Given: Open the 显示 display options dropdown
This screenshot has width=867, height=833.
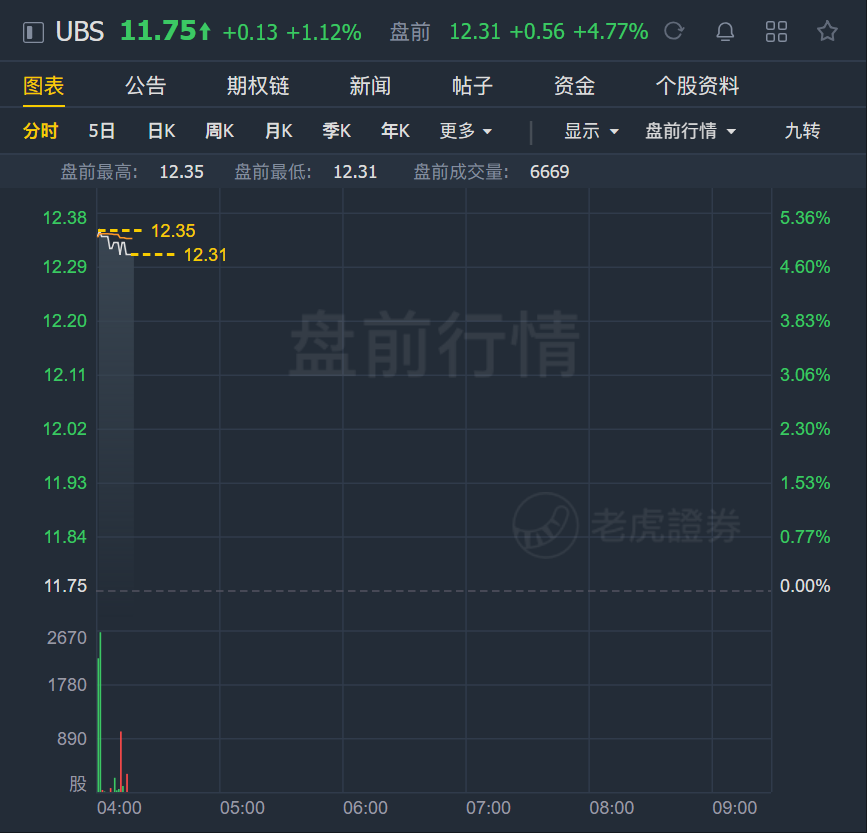Looking at the screenshot, I should pos(591,131).
